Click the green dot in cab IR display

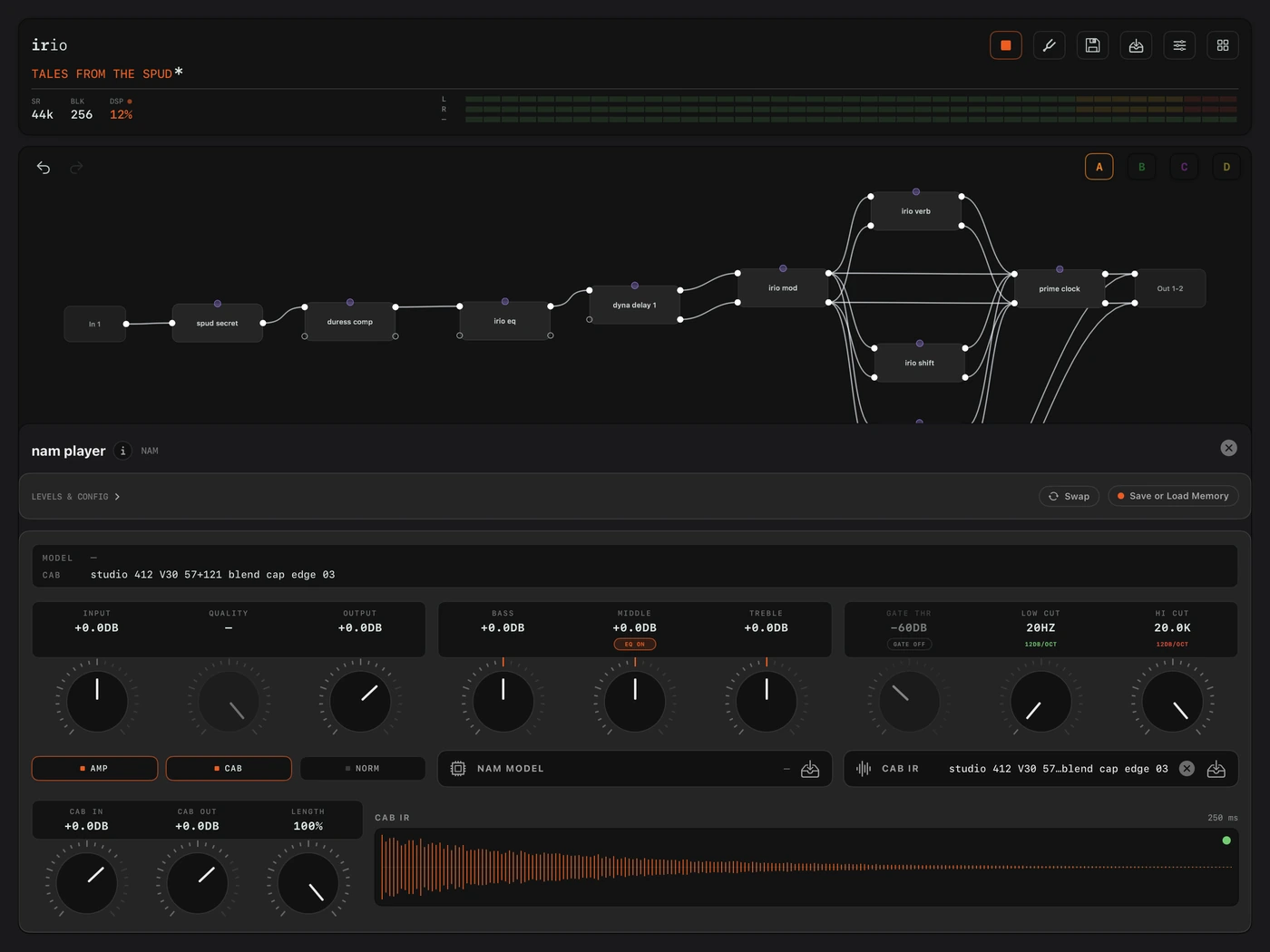pyautogui.click(x=1226, y=840)
